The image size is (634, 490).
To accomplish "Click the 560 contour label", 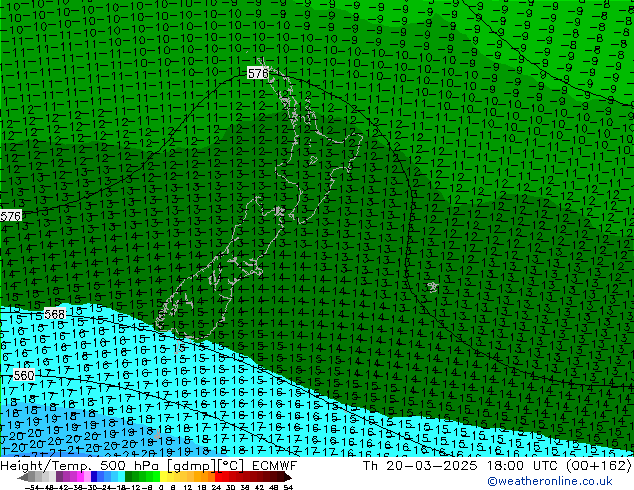I will (x=24, y=376).
